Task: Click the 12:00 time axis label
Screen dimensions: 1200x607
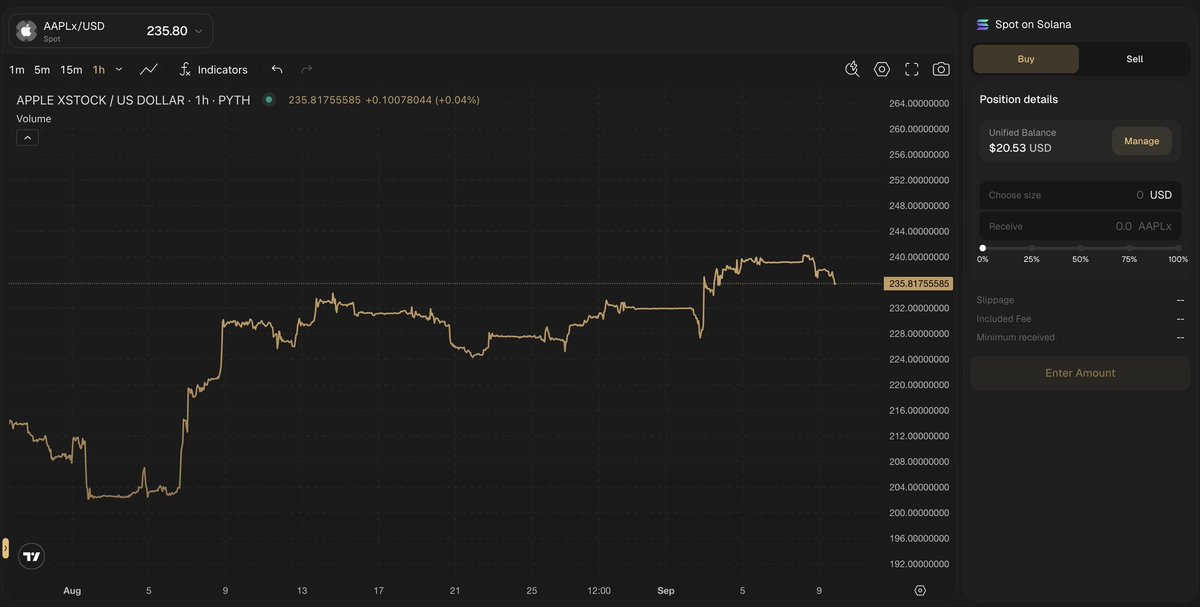Action: pos(599,591)
